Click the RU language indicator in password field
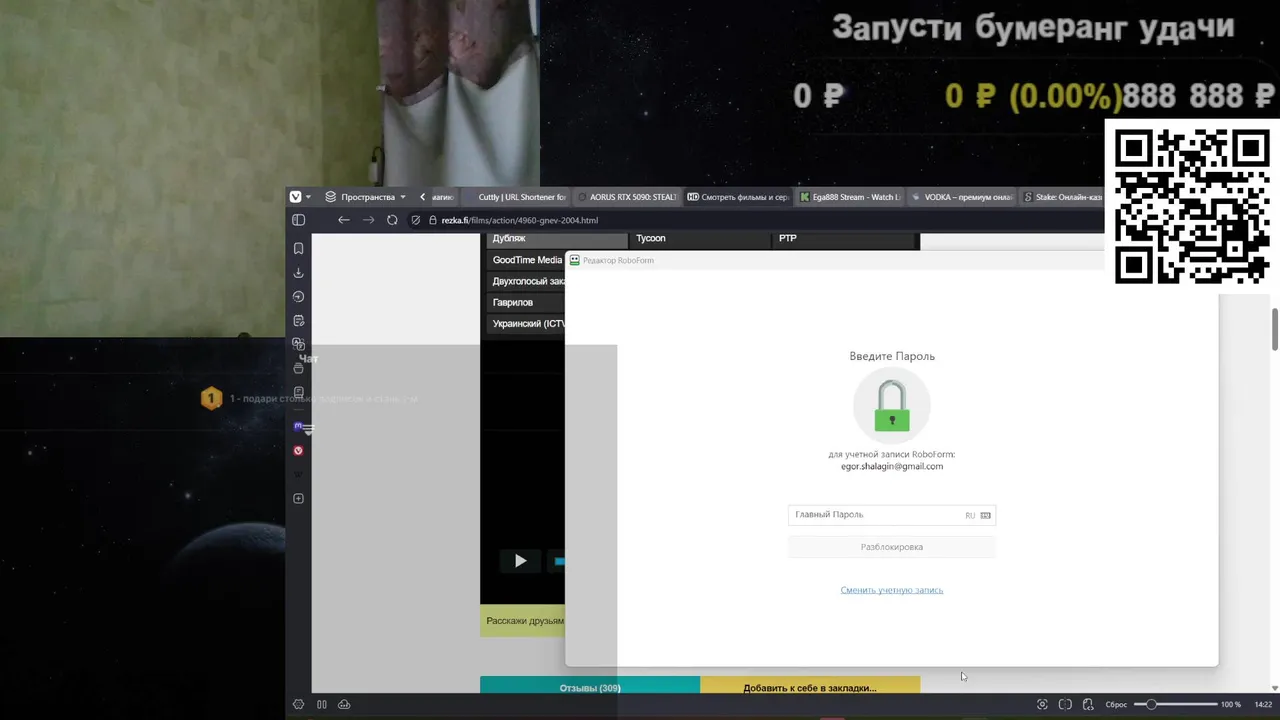Viewport: 1280px width, 720px height. coord(970,515)
